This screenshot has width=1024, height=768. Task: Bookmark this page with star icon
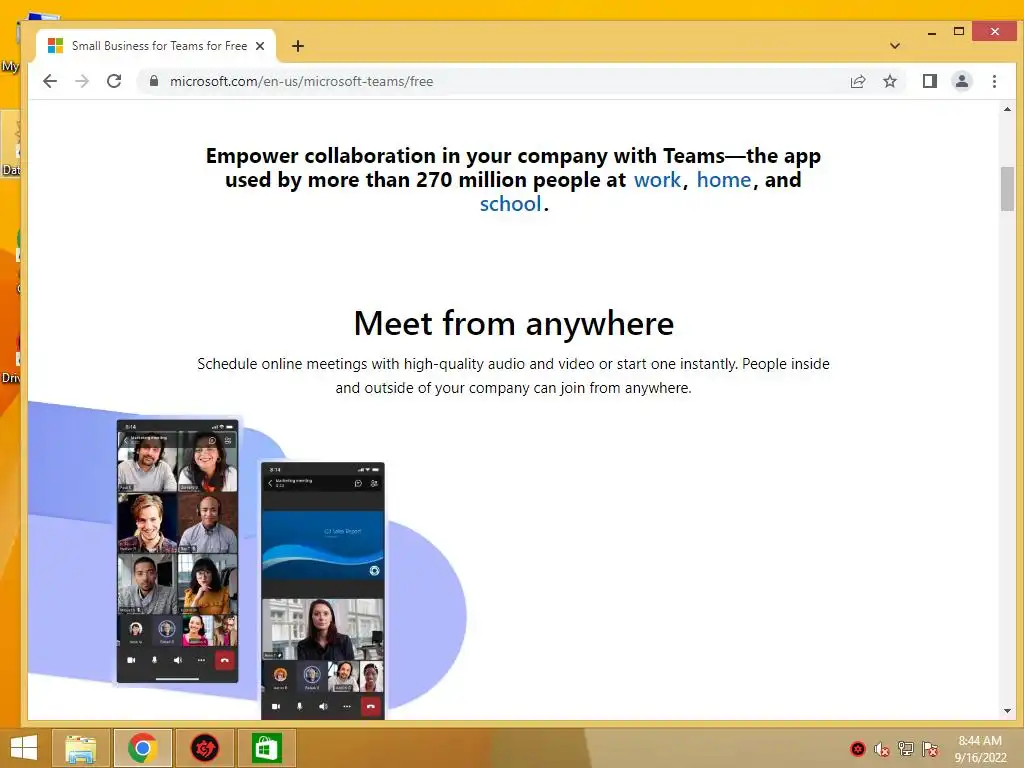coord(889,81)
